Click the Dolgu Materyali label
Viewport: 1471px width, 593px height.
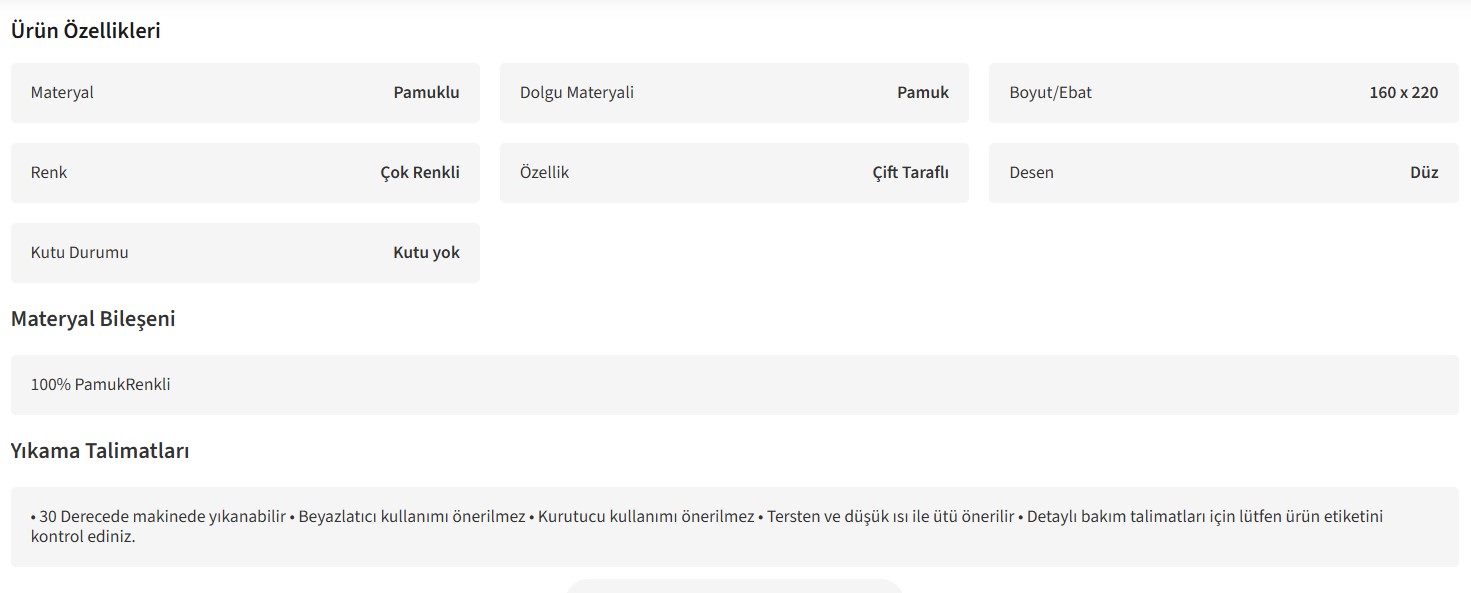pyautogui.click(x=576, y=93)
